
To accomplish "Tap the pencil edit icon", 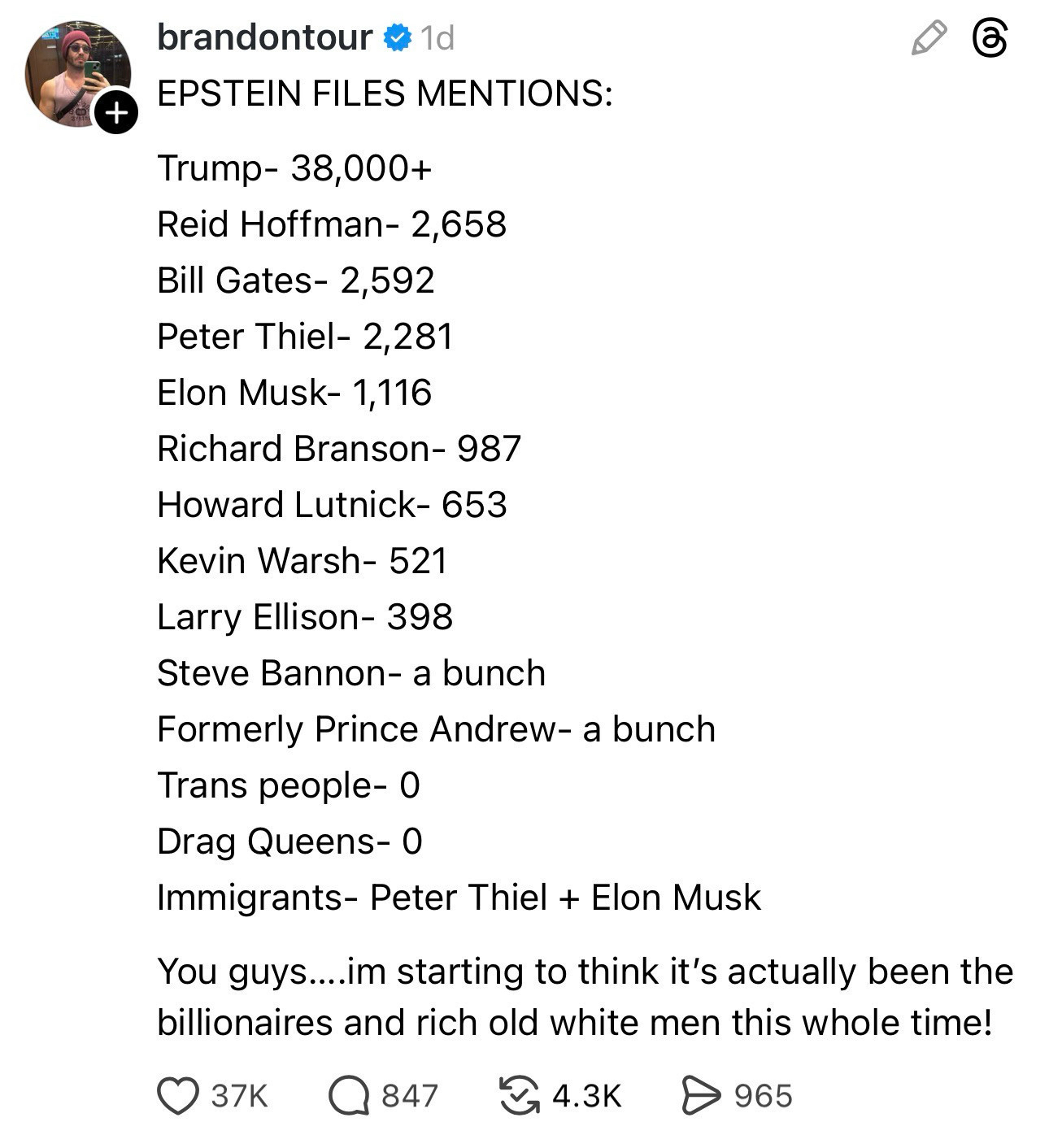I will click(x=929, y=38).
